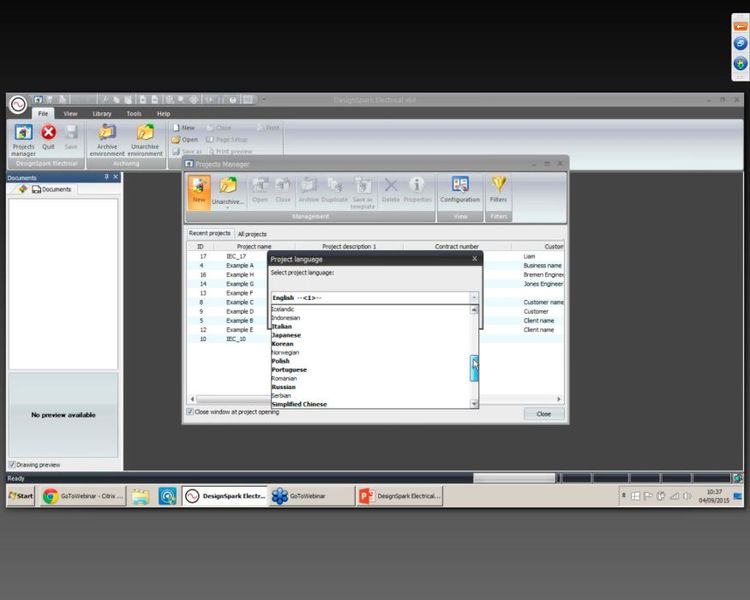Choose Korean from the language list
The image size is (750, 600).
(282, 344)
